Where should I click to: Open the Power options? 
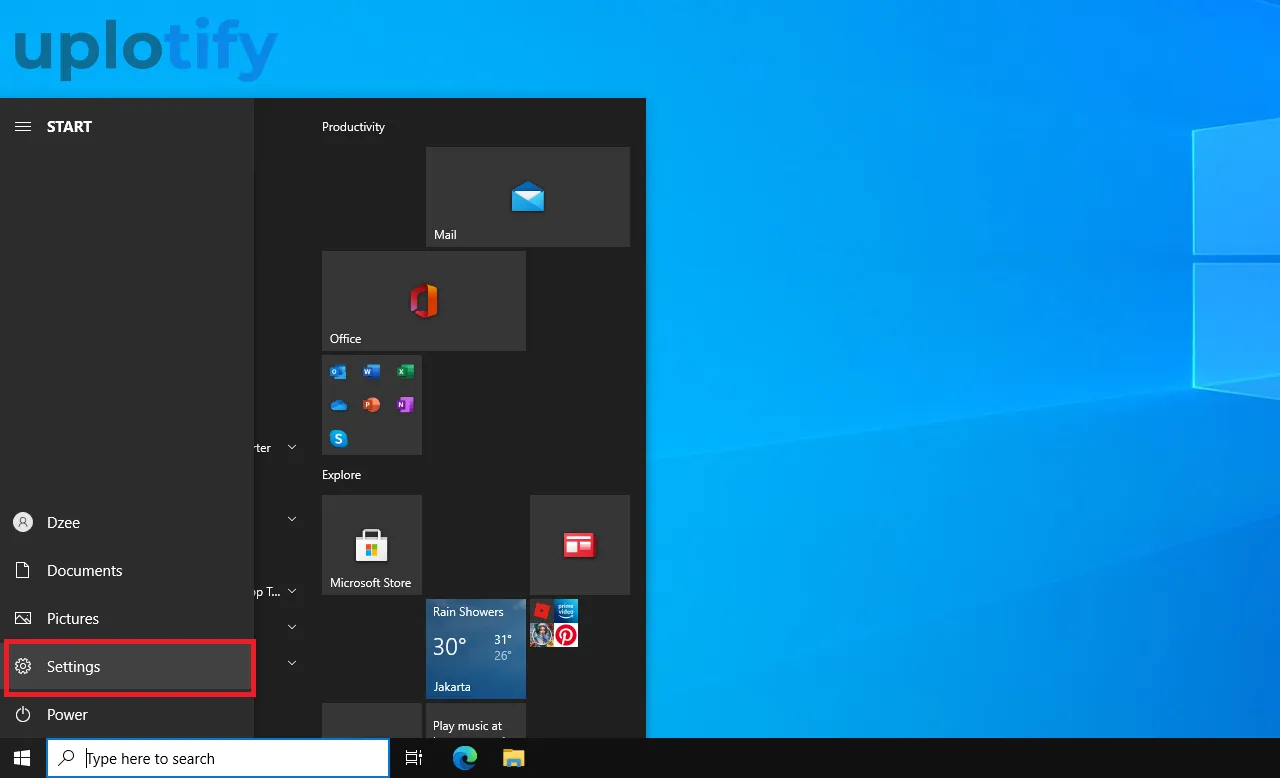tap(127, 715)
